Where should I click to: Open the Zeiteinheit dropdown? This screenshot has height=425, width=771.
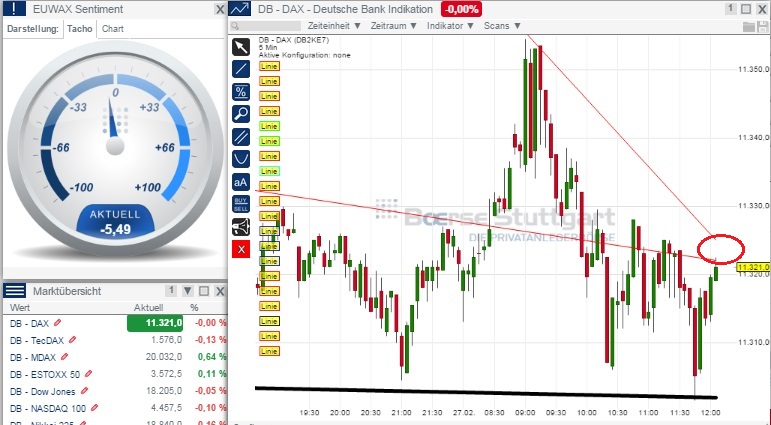[x=334, y=26]
